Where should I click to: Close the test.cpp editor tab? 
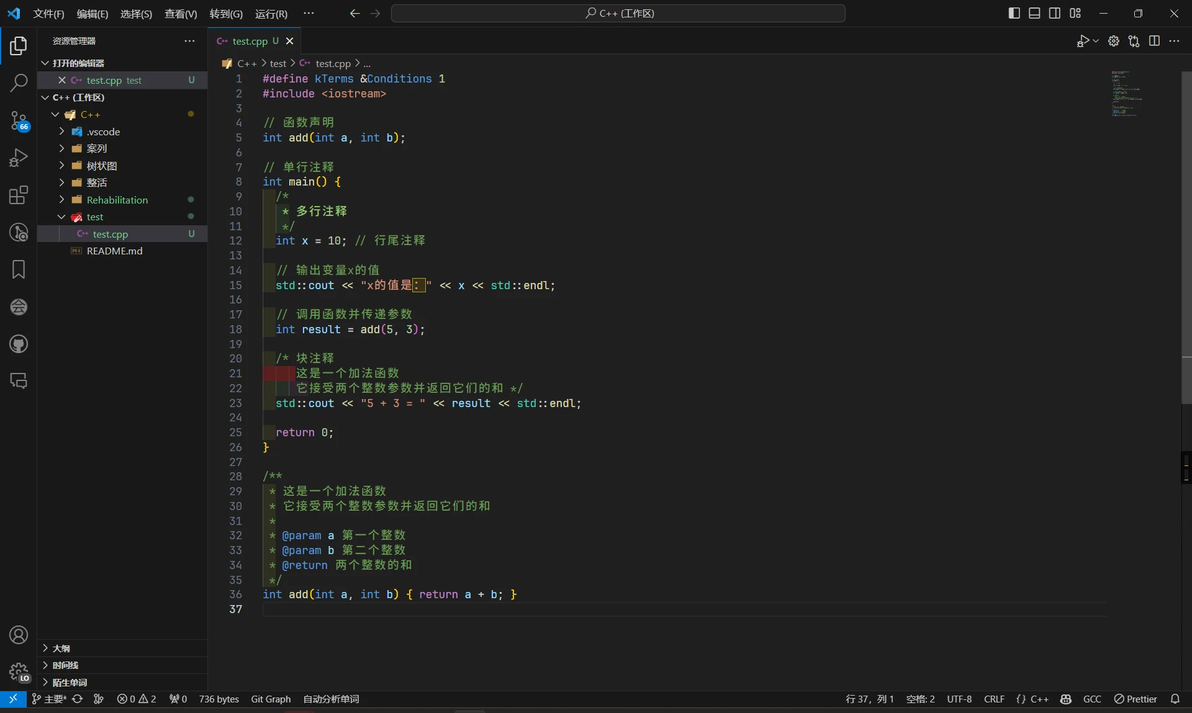click(x=290, y=41)
